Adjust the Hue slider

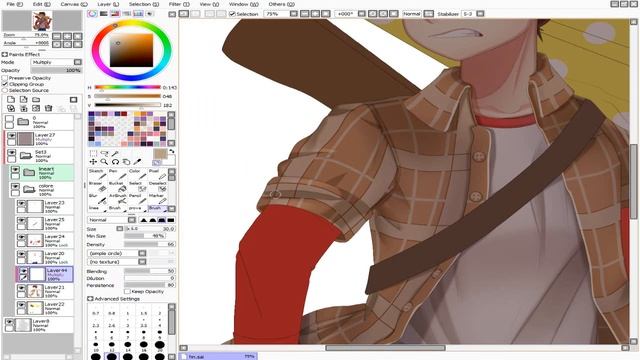[x=127, y=87]
